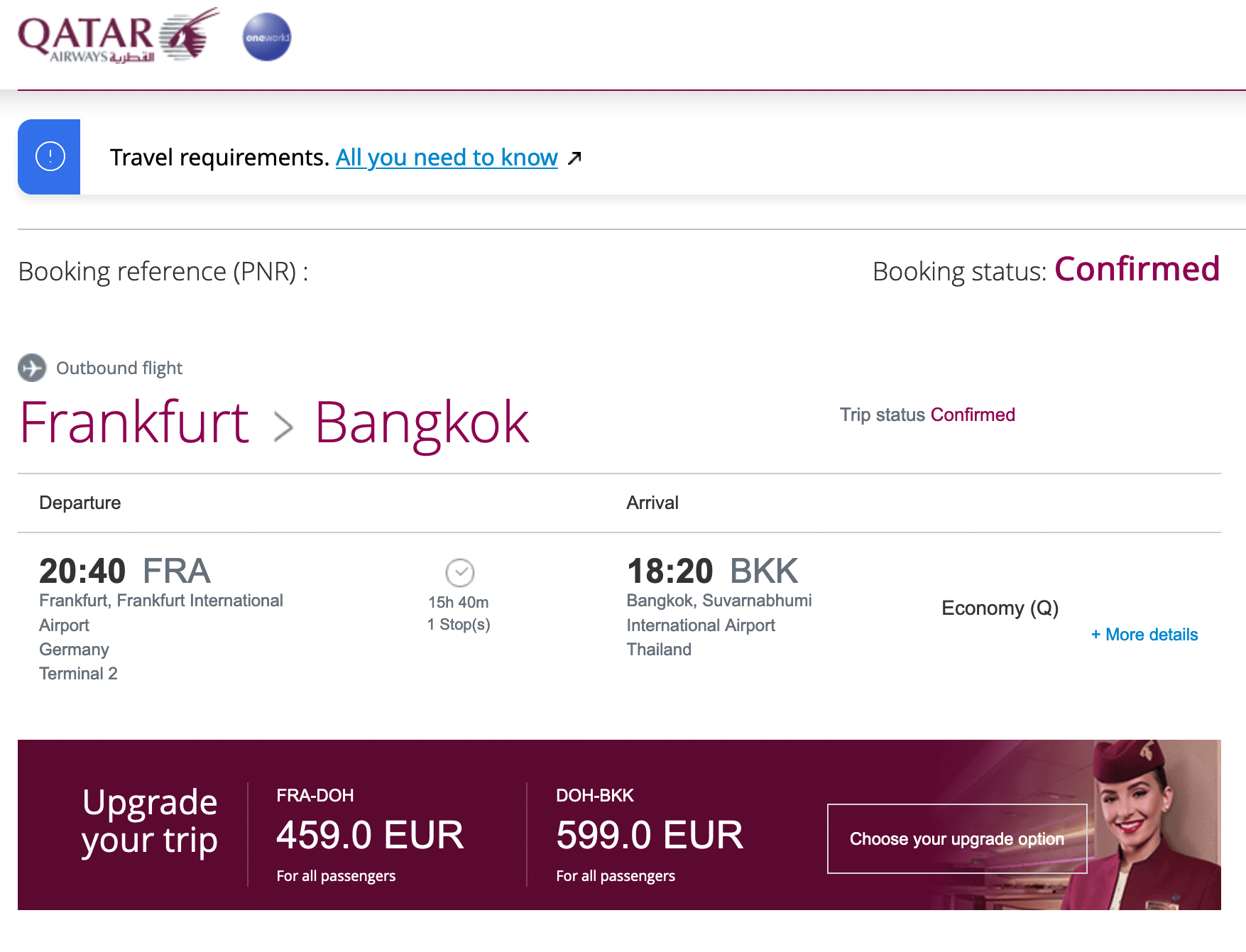Click the plus sign before More details
The image size is (1246, 952).
(x=1096, y=634)
